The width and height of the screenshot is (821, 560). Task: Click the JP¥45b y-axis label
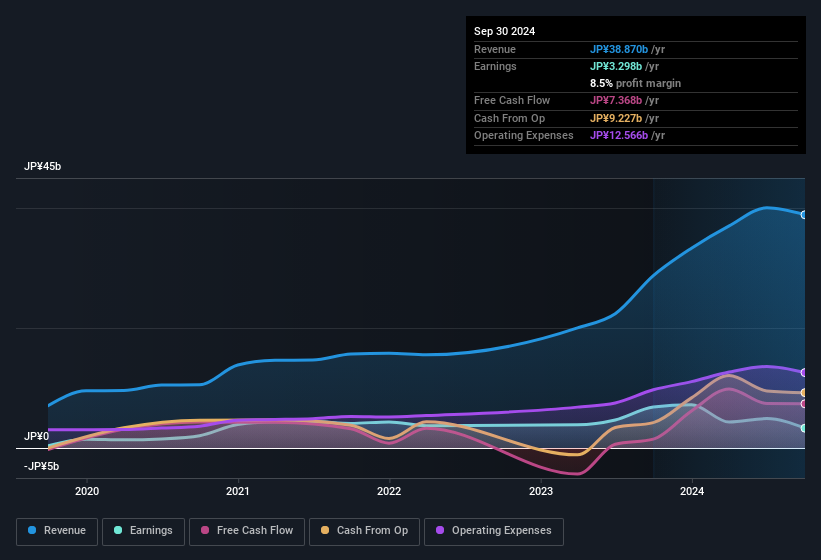[42, 166]
